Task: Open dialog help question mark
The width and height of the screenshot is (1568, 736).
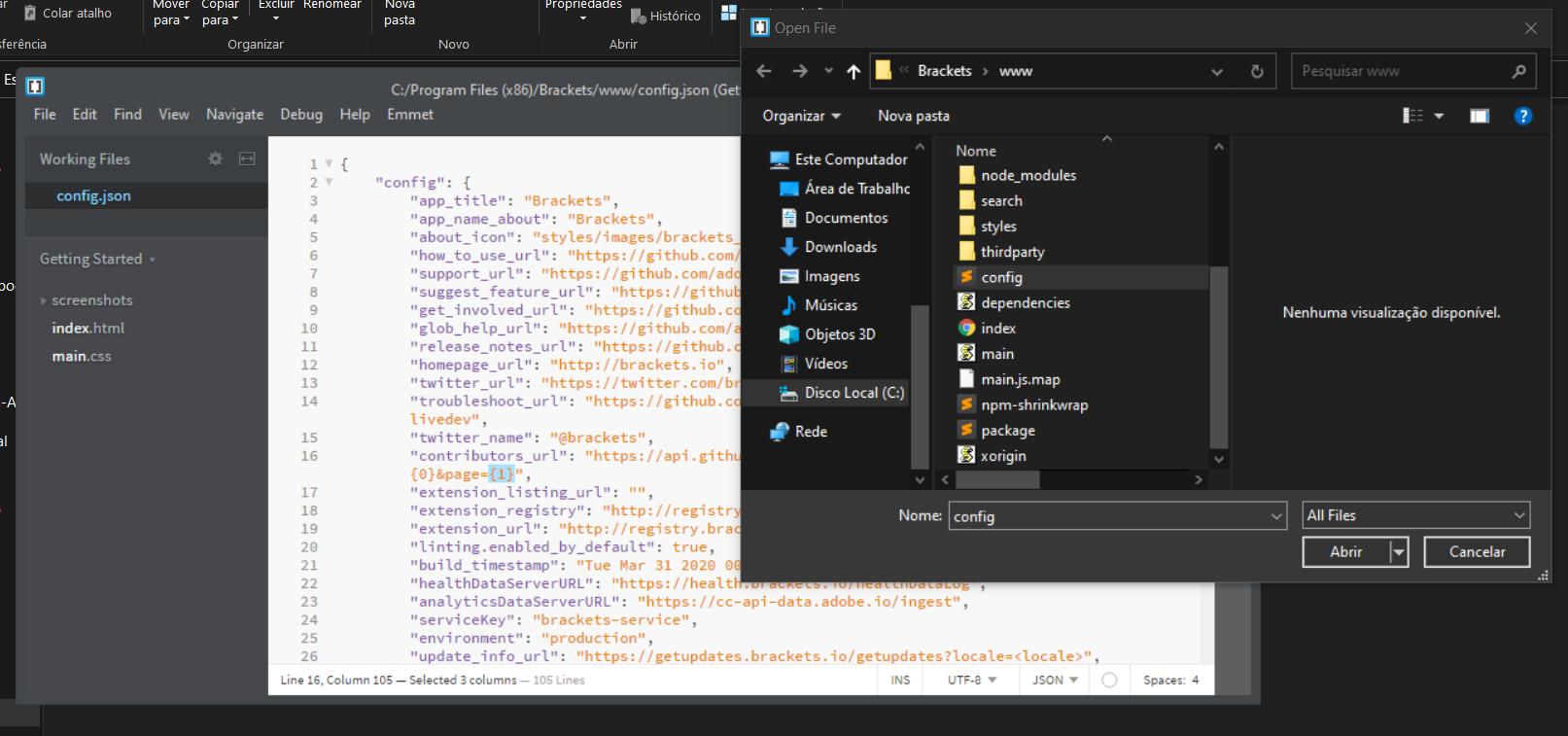Action: click(x=1523, y=116)
